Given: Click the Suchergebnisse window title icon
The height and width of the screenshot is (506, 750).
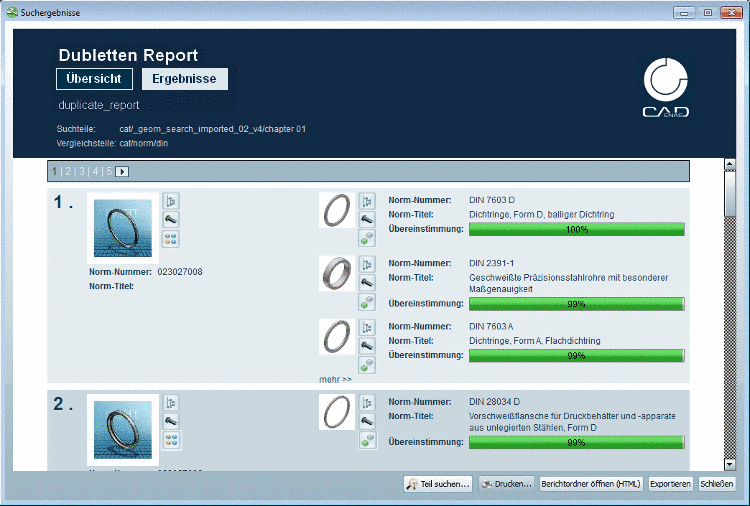Looking at the screenshot, I should (12, 12).
